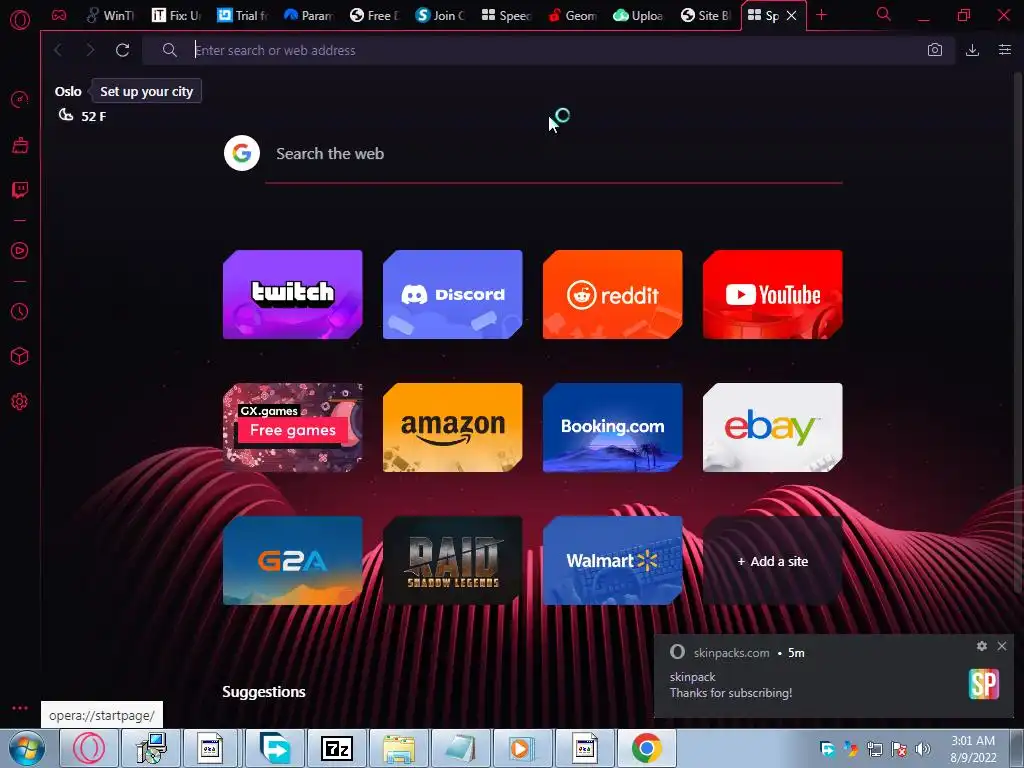This screenshot has height=768, width=1024.
Task: Open Settings gear in sidebar
Action: (x=20, y=402)
